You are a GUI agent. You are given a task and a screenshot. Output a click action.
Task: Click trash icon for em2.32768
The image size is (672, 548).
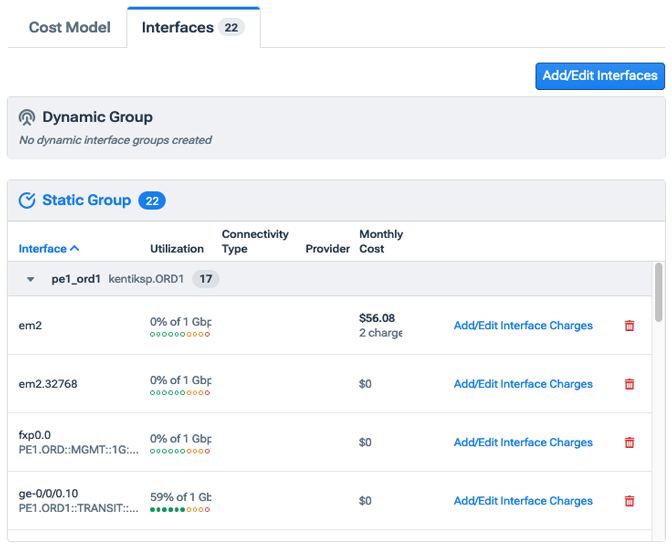(629, 384)
